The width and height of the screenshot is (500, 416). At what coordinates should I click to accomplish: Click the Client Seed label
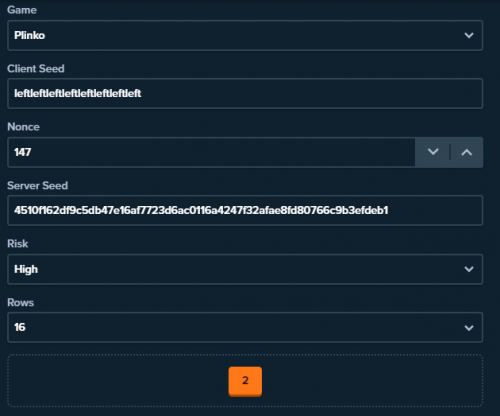(36, 69)
